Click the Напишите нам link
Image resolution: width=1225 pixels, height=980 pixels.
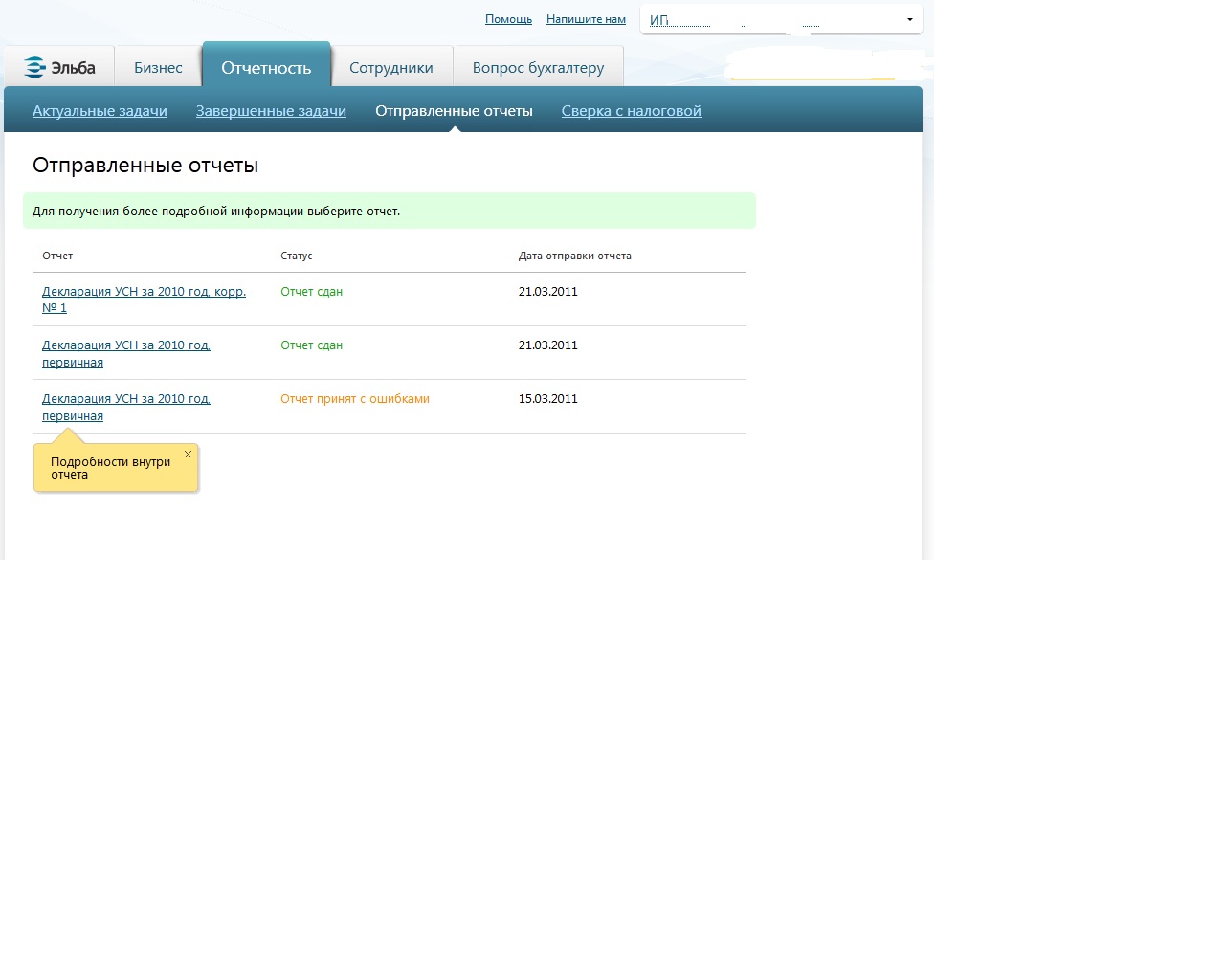pyautogui.click(x=586, y=19)
